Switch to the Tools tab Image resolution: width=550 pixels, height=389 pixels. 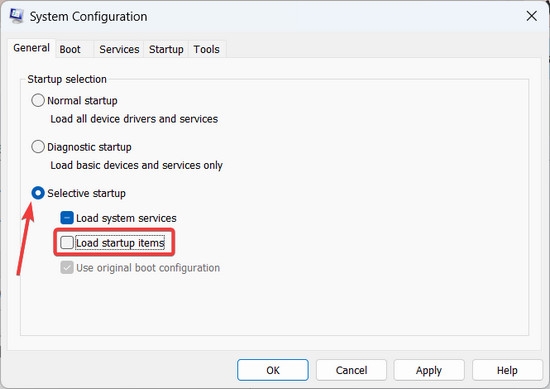point(207,49)
